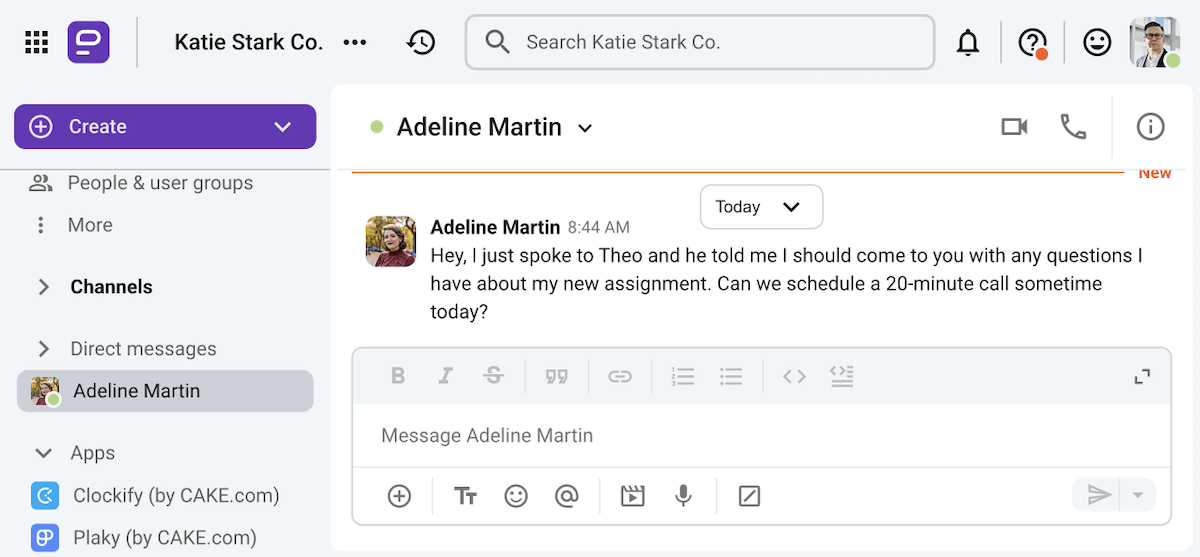Send the message with the arrow button
The width and height of the screenshot is (1200, 557).
[x=1100, y=495]
